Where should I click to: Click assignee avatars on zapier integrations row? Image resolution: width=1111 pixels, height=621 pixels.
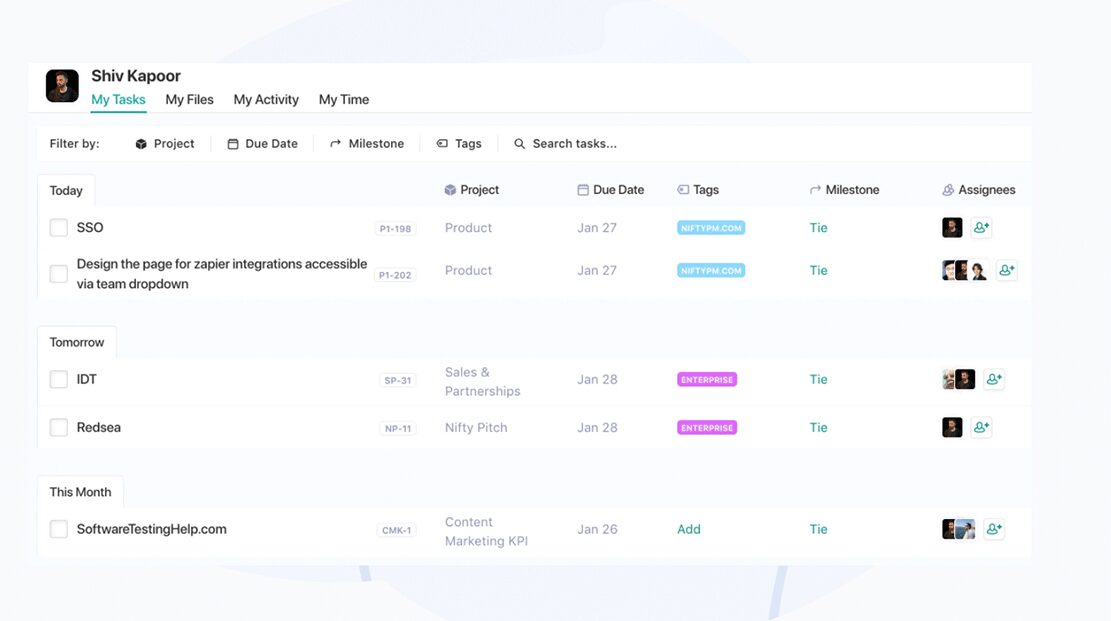coord(965,270)
